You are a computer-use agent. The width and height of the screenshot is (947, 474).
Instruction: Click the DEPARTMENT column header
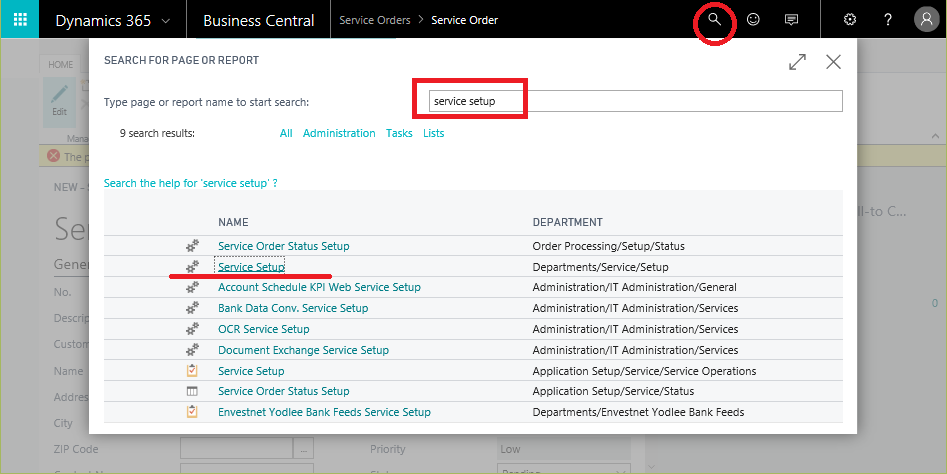pyautogui.click(x=568, y=222)
